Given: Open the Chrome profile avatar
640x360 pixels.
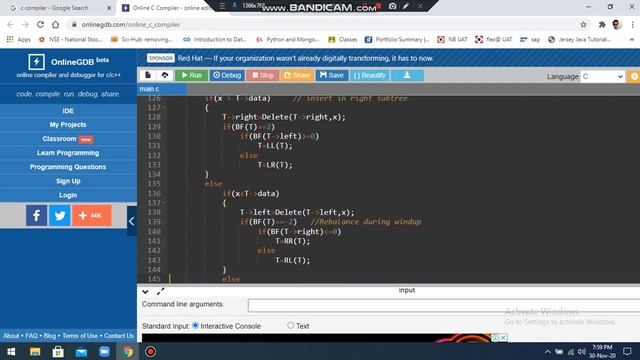Looking at the screenshot, I should (617, 24).
